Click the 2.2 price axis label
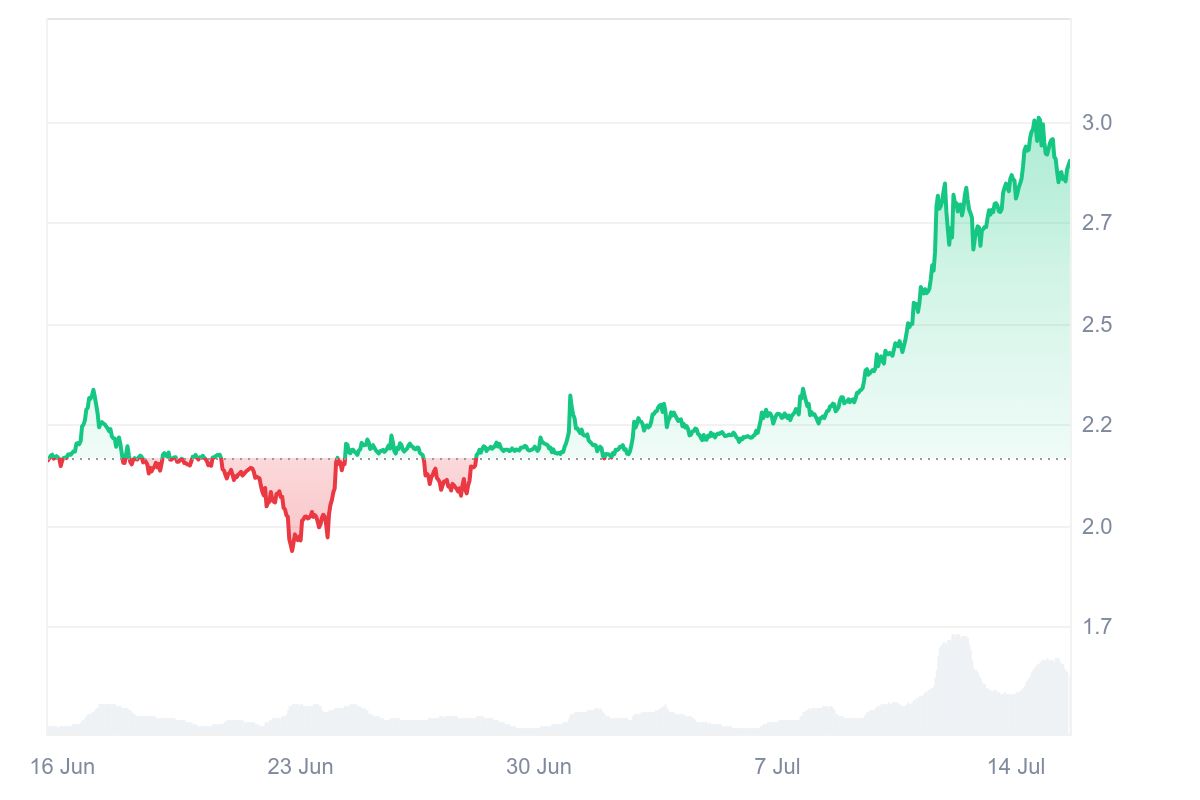The width and height of the screenshot is (1200, 800). pos(1097,425)
